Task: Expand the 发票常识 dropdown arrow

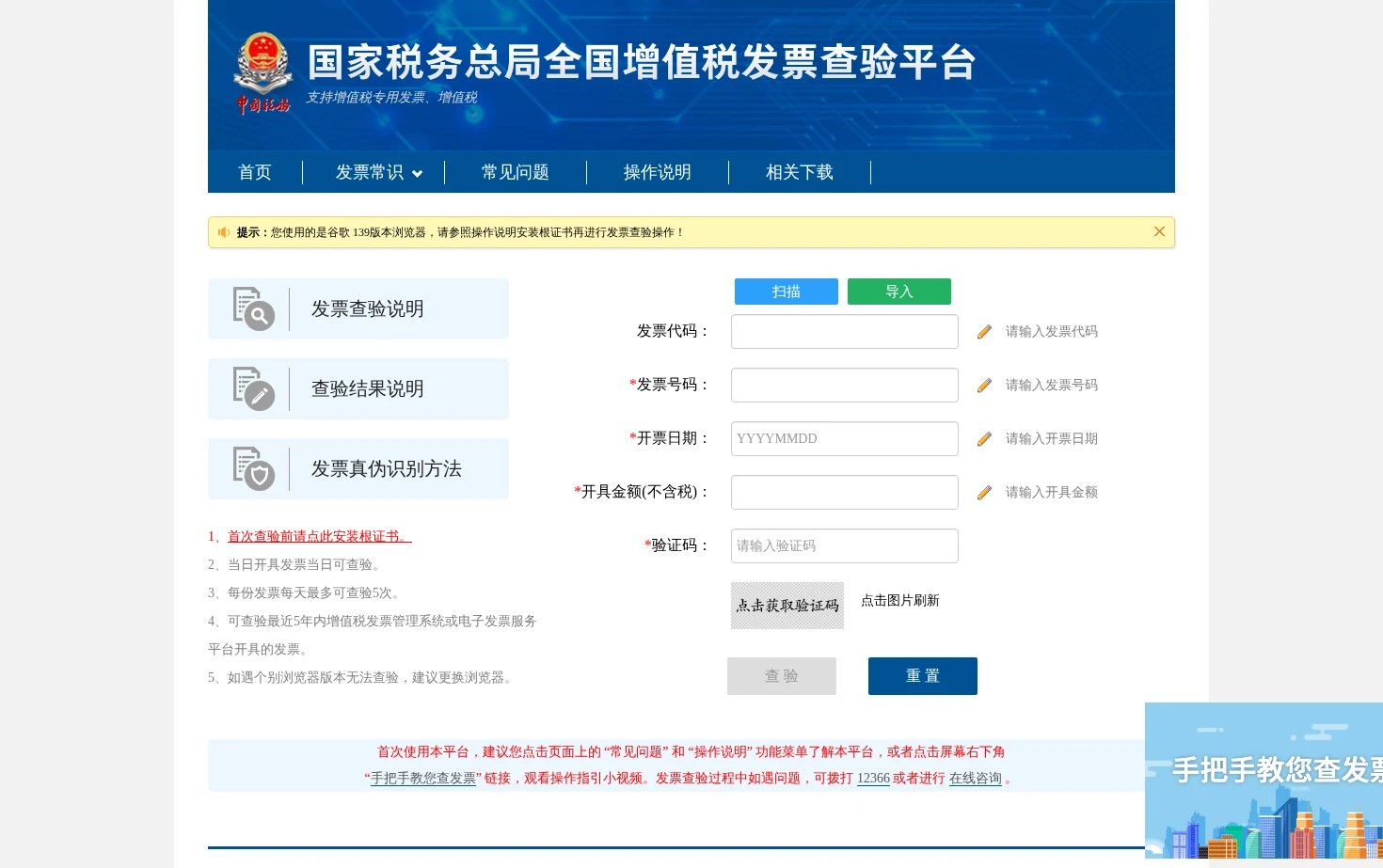Action: click(x=417, y=174)
